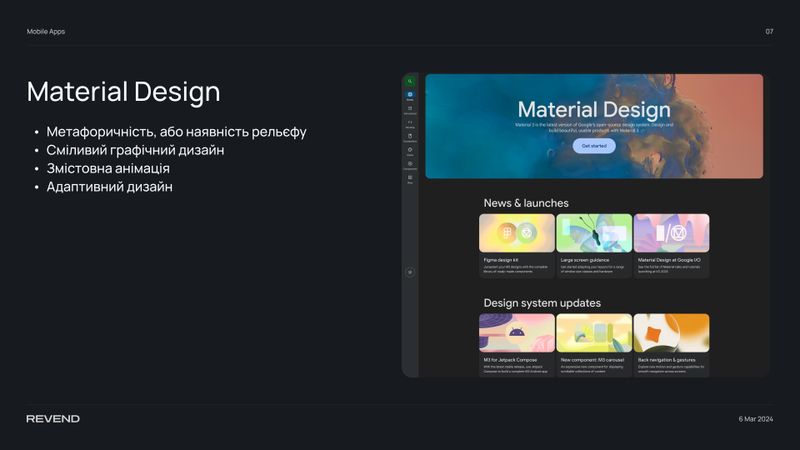Image resolution: width=800 pixels, height=450 pixels.
Task: Open the Foundations book icon in the sidebar
Action: tap(410, 136)
